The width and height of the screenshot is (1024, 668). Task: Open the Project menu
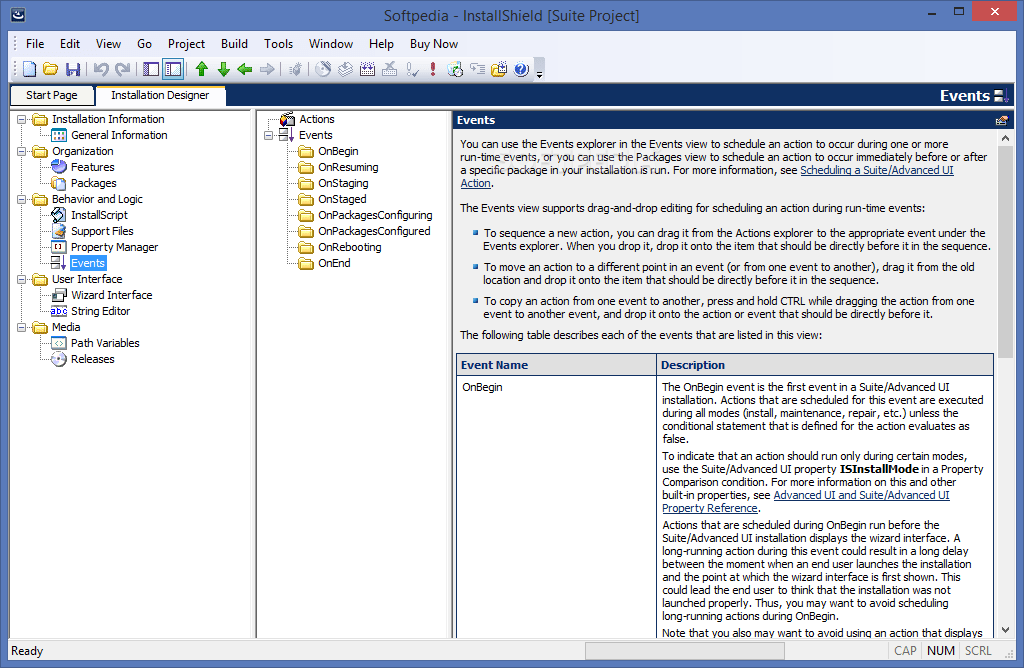(186, 44)
